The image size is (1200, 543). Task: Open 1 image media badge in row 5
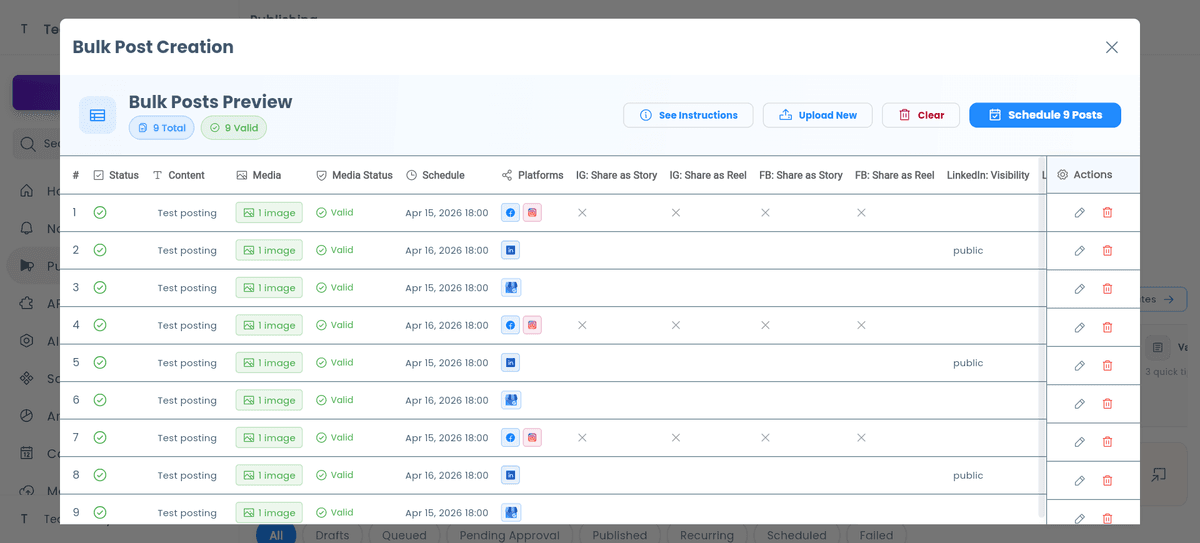pyautogui.click(x=269, y=363)
